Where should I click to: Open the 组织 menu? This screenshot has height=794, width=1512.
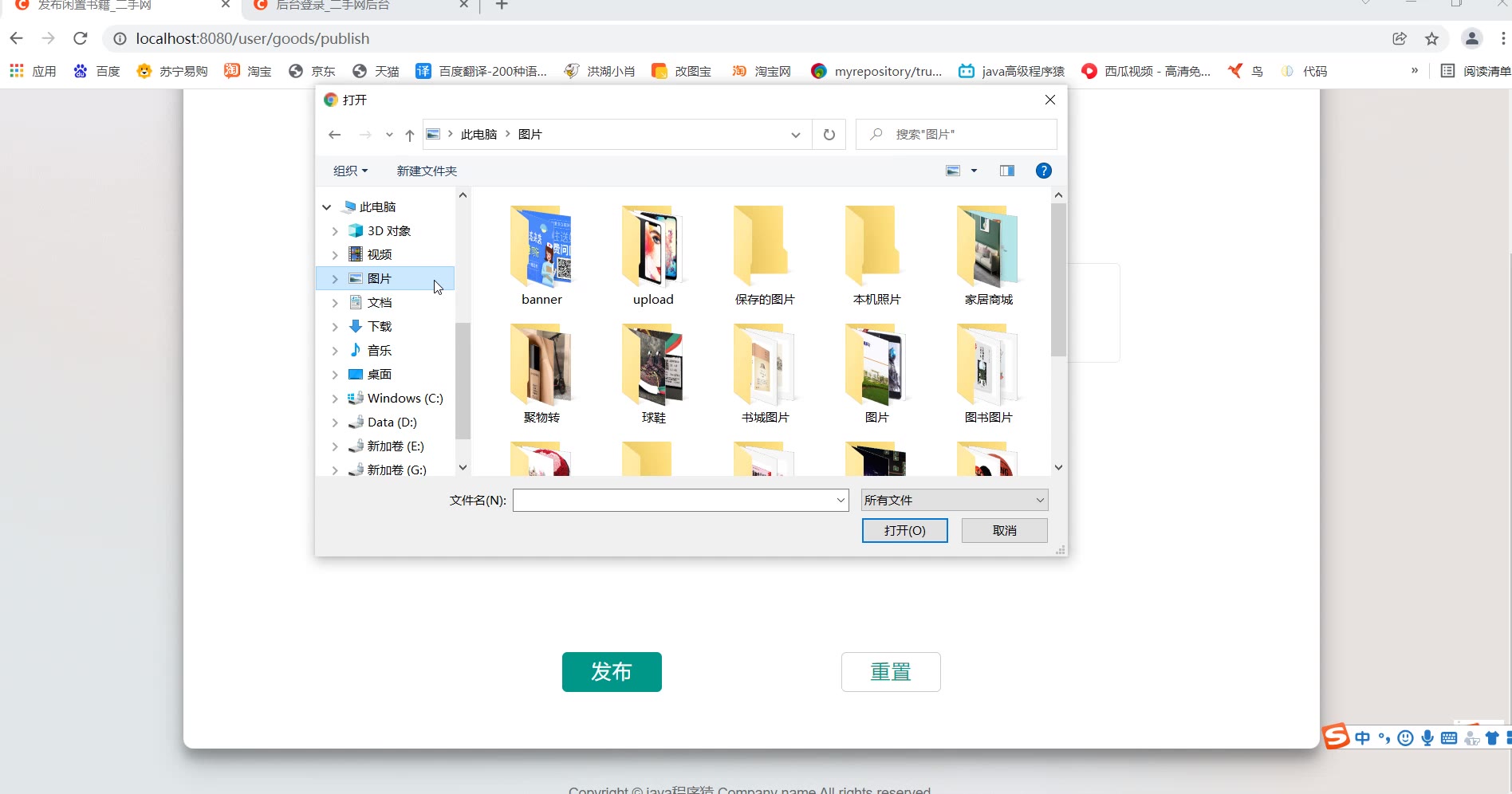pyautogui.click(x=350, y=171)
